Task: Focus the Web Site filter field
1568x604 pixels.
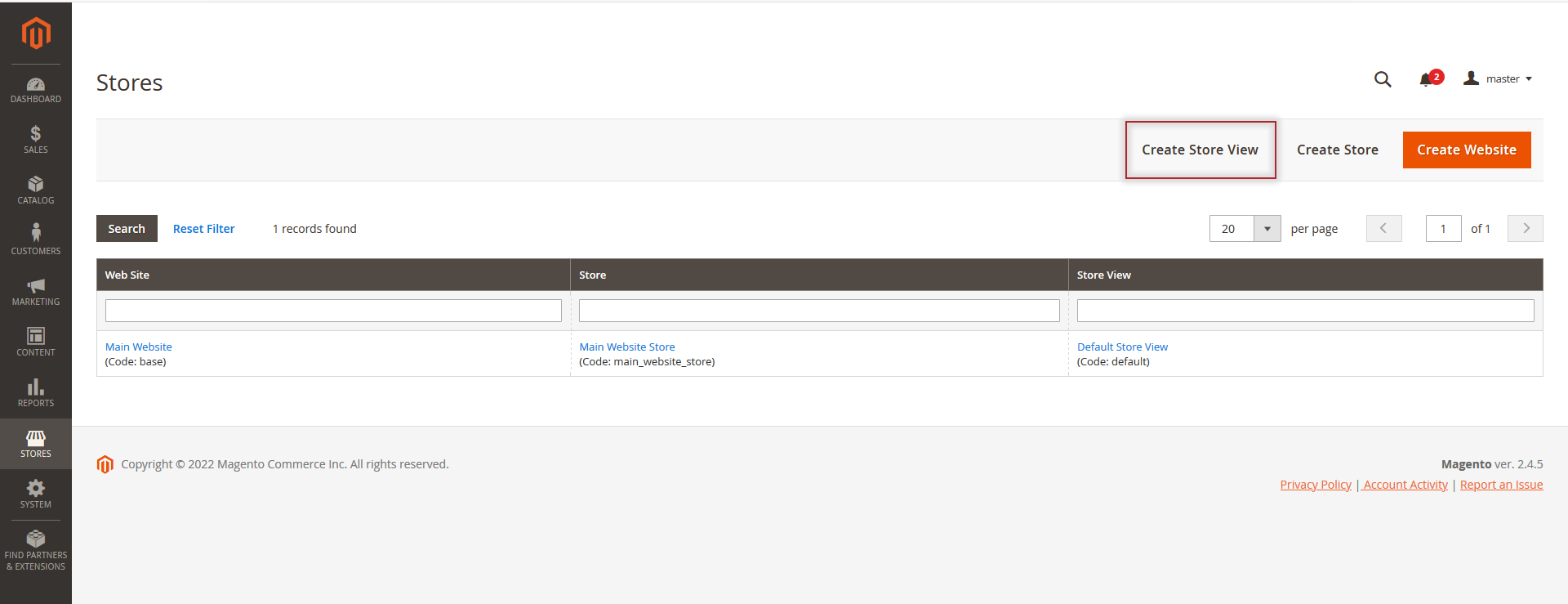Action: [x=333, y=311]
